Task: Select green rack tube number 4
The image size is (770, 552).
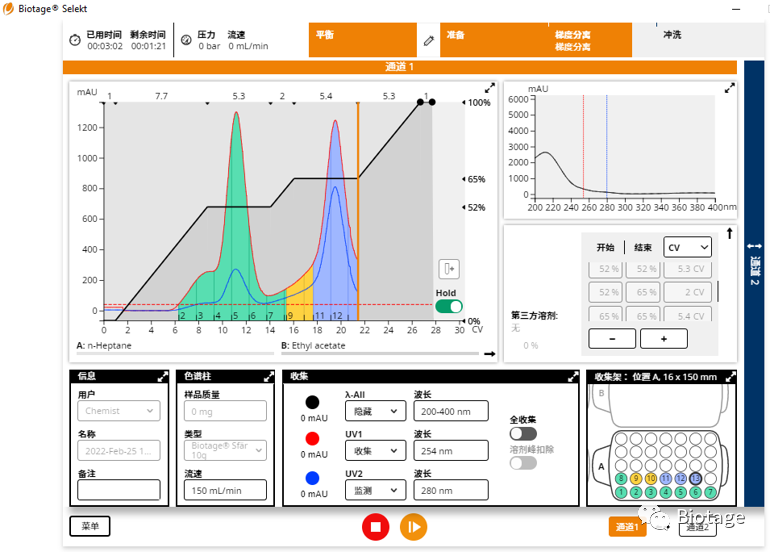Action: click(666, 492)
